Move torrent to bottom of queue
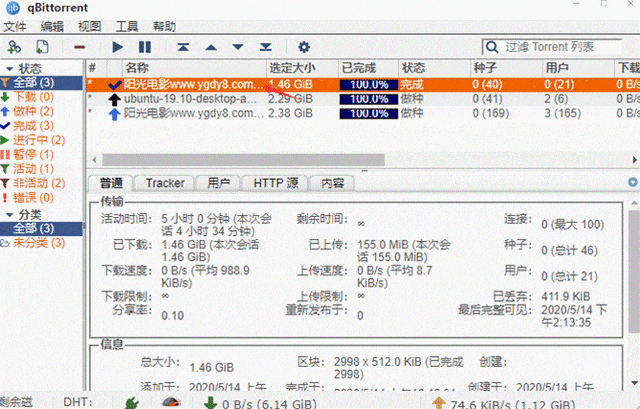Viewport: 640px width, 409px height. click(266, 47)
